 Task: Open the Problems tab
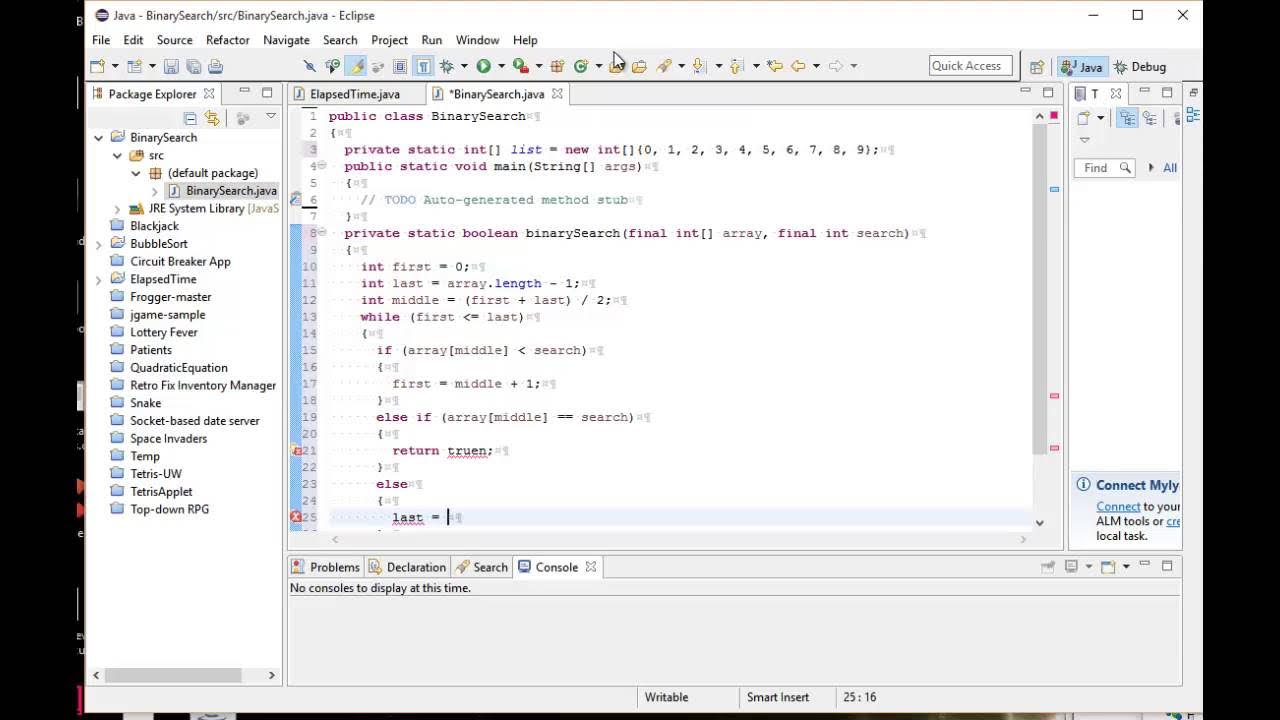coord(326,567)
